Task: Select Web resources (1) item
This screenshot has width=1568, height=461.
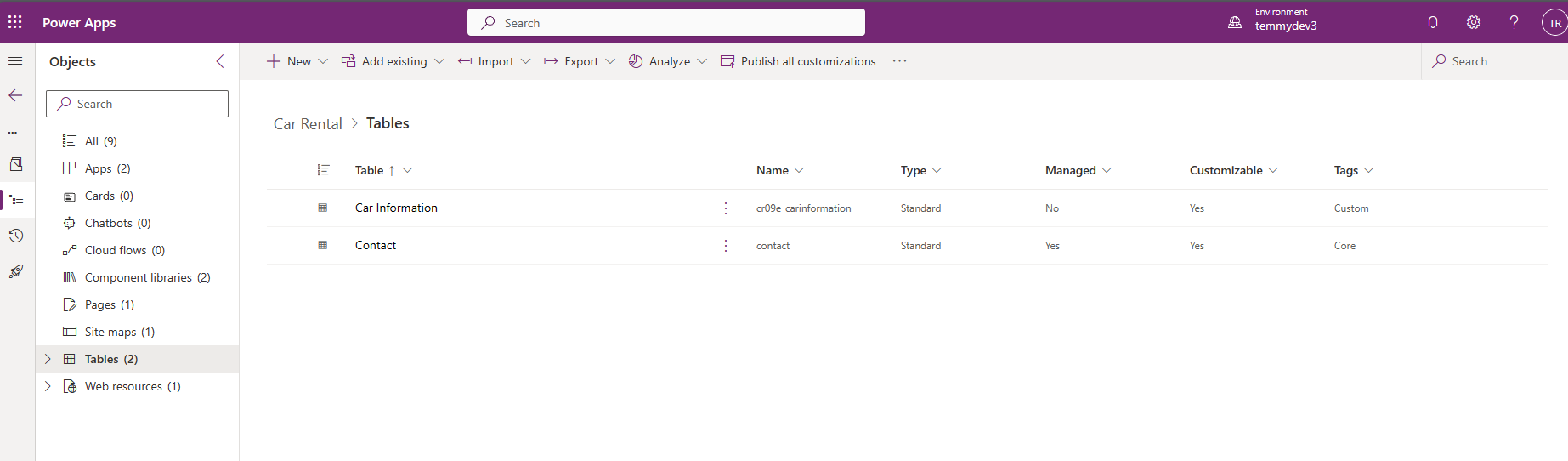Action: (137, 386)
